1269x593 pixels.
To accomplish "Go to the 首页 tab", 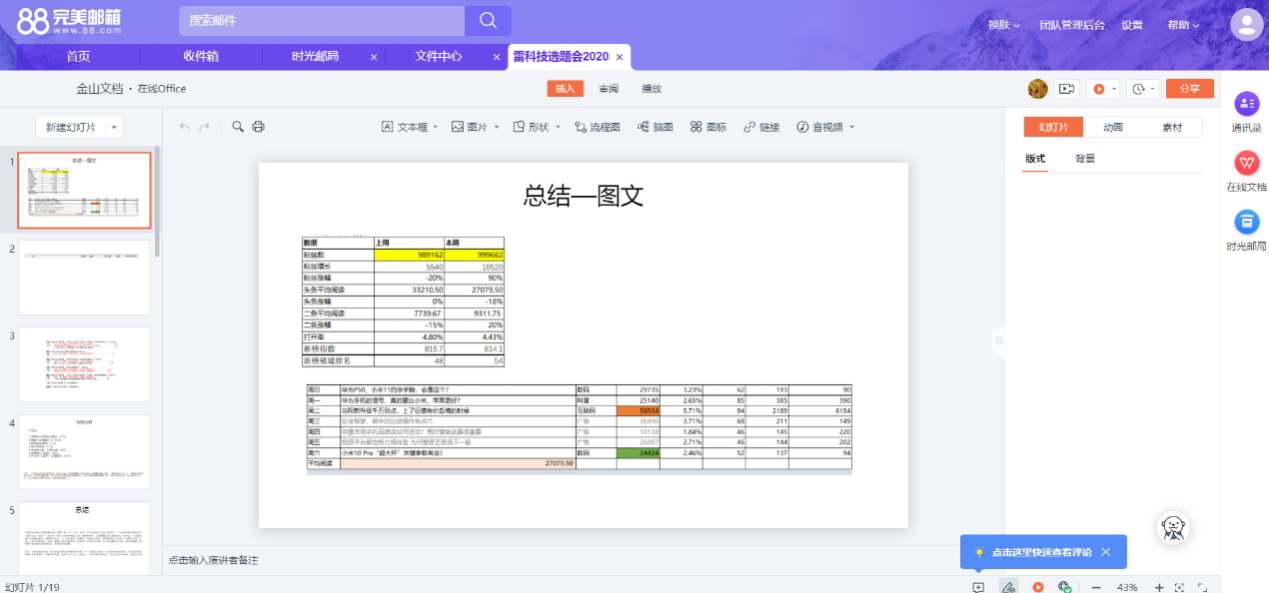I will coord(78,56).
